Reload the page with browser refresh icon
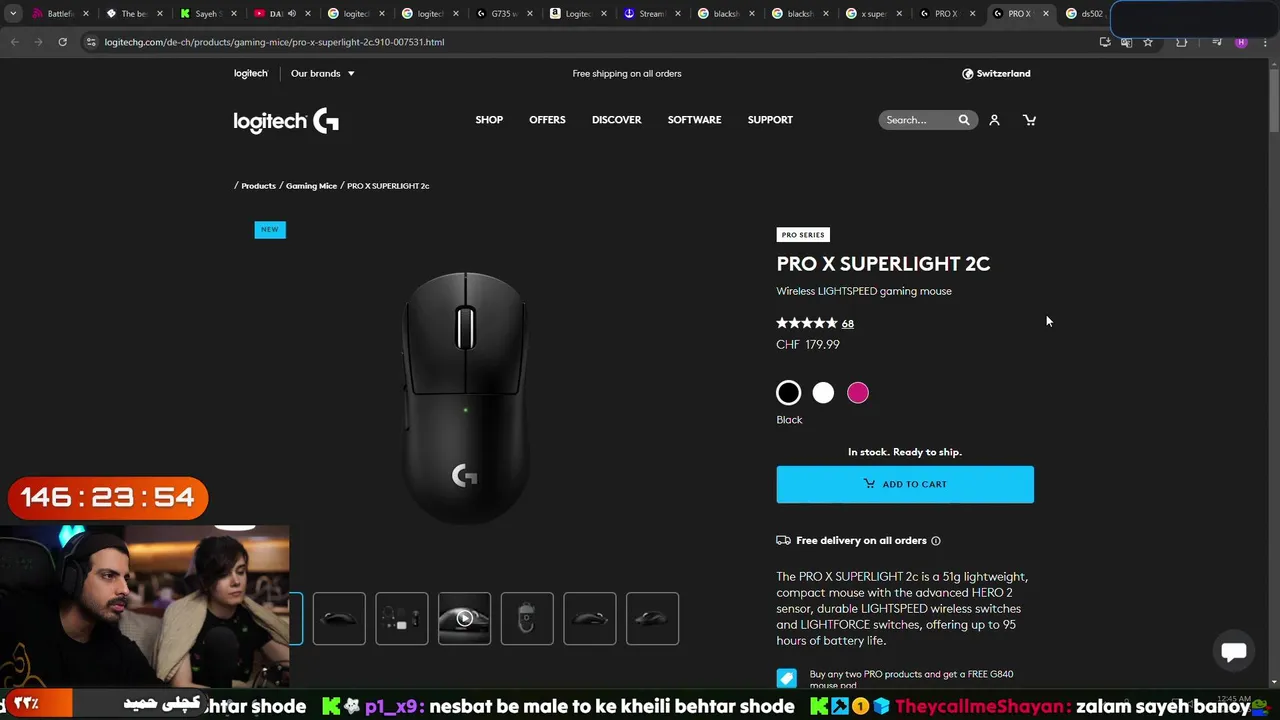This screenshot has height=720, width=1280. coord(62,42)
